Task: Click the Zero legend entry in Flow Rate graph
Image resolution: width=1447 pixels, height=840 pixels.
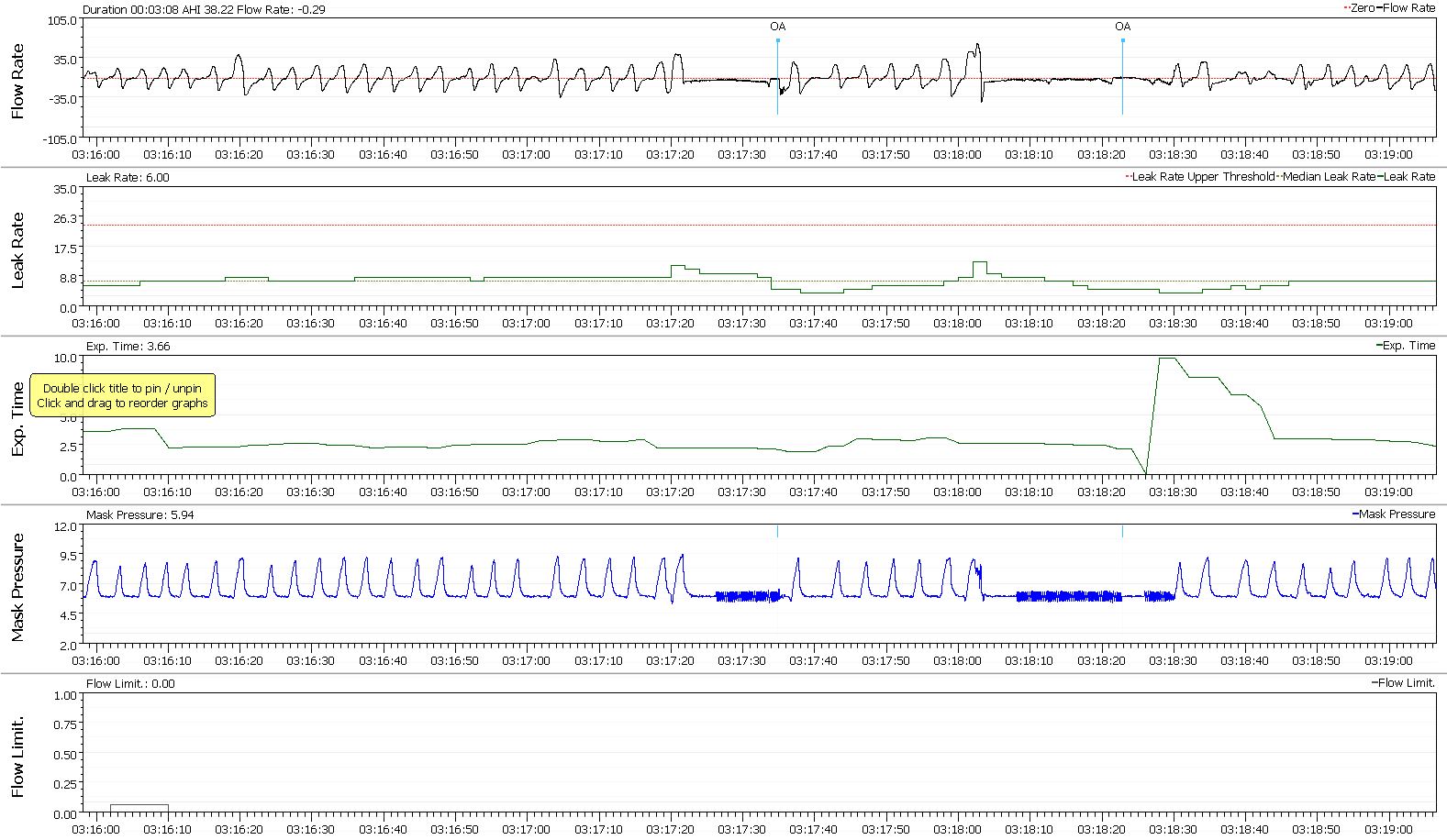Action: [x=1362, y=8]
